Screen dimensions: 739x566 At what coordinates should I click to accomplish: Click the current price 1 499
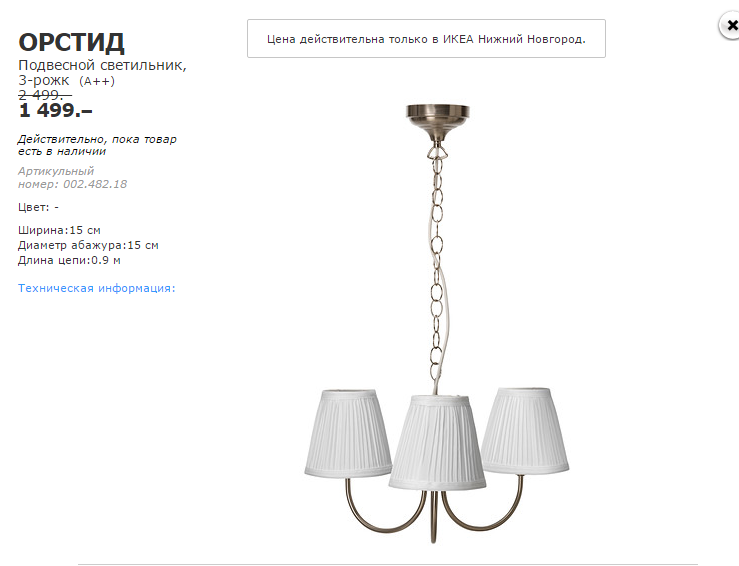pos(55,110)
